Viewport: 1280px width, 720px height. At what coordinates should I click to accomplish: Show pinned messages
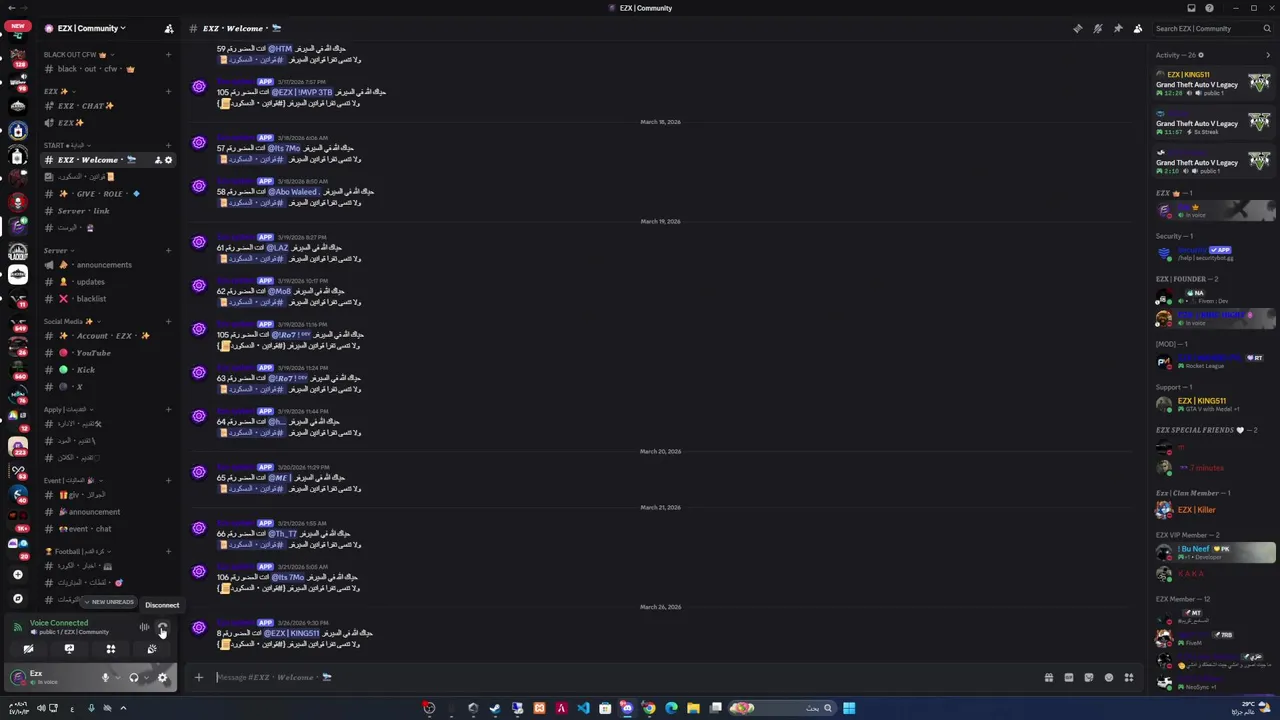[1117, 28]
